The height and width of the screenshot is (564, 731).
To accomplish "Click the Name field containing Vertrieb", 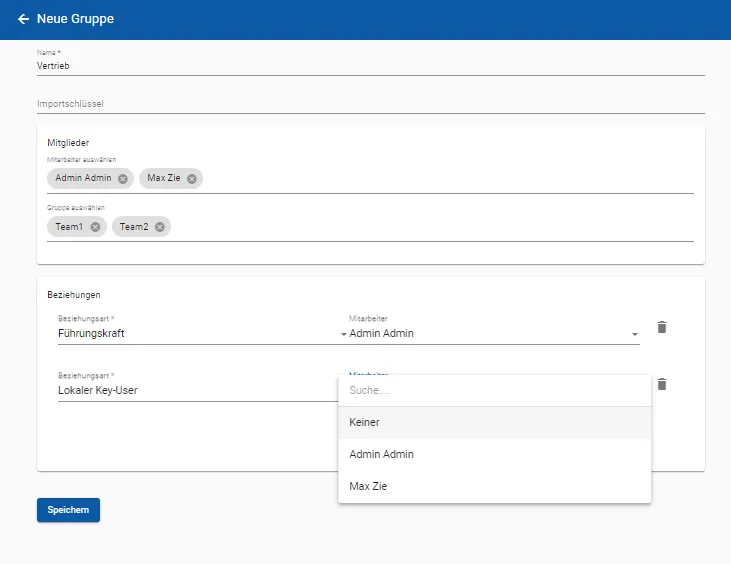I will click(x=370, y=65).
